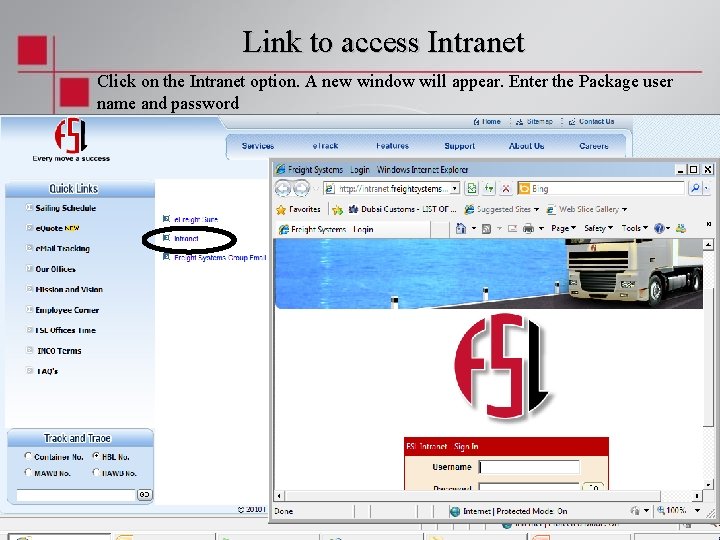Click the vertical scrollbar down arrow
The height and width of the screenshot is (540, 720).
point(708,485)
